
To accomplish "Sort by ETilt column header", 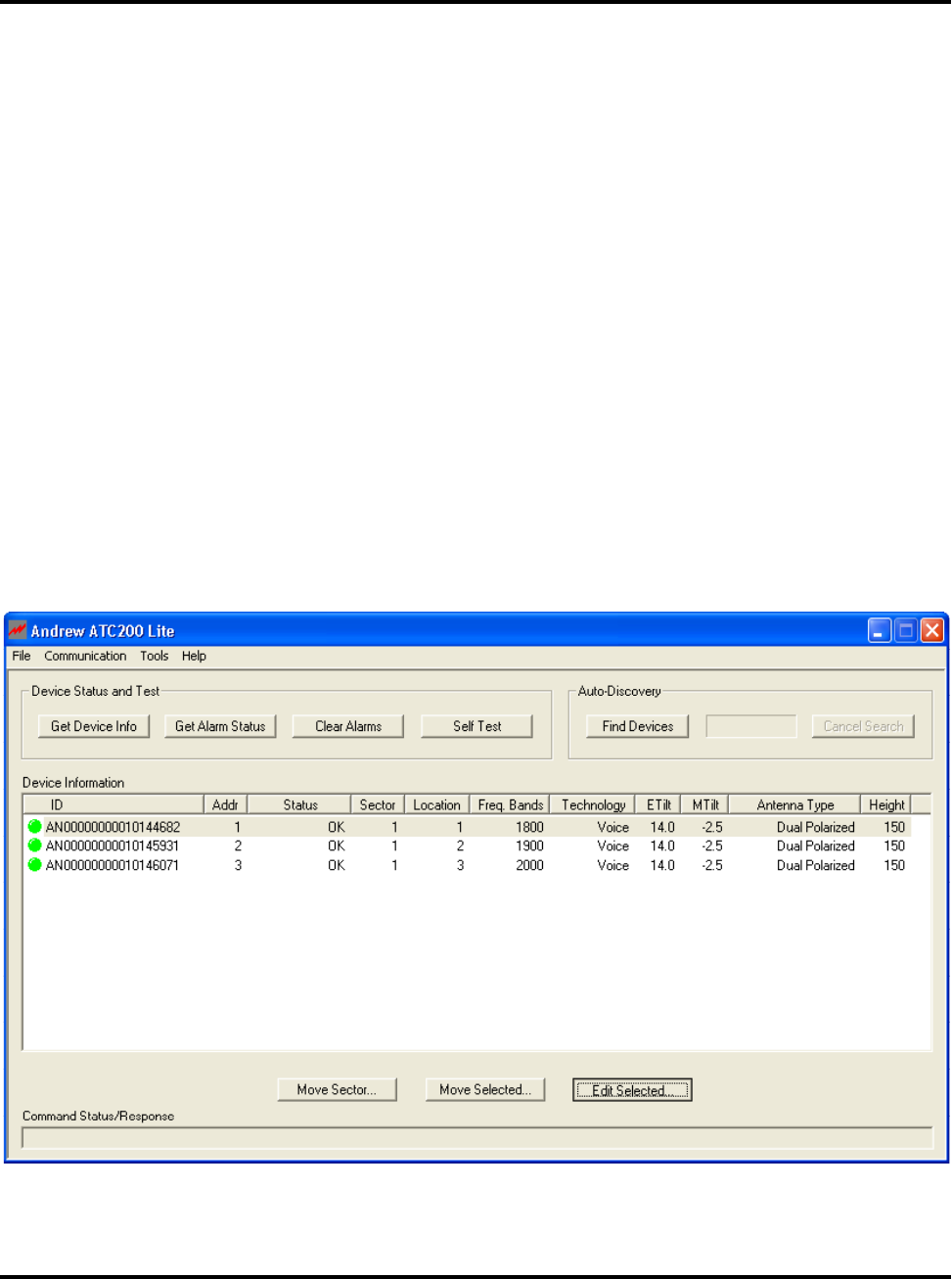I will 658,804.
